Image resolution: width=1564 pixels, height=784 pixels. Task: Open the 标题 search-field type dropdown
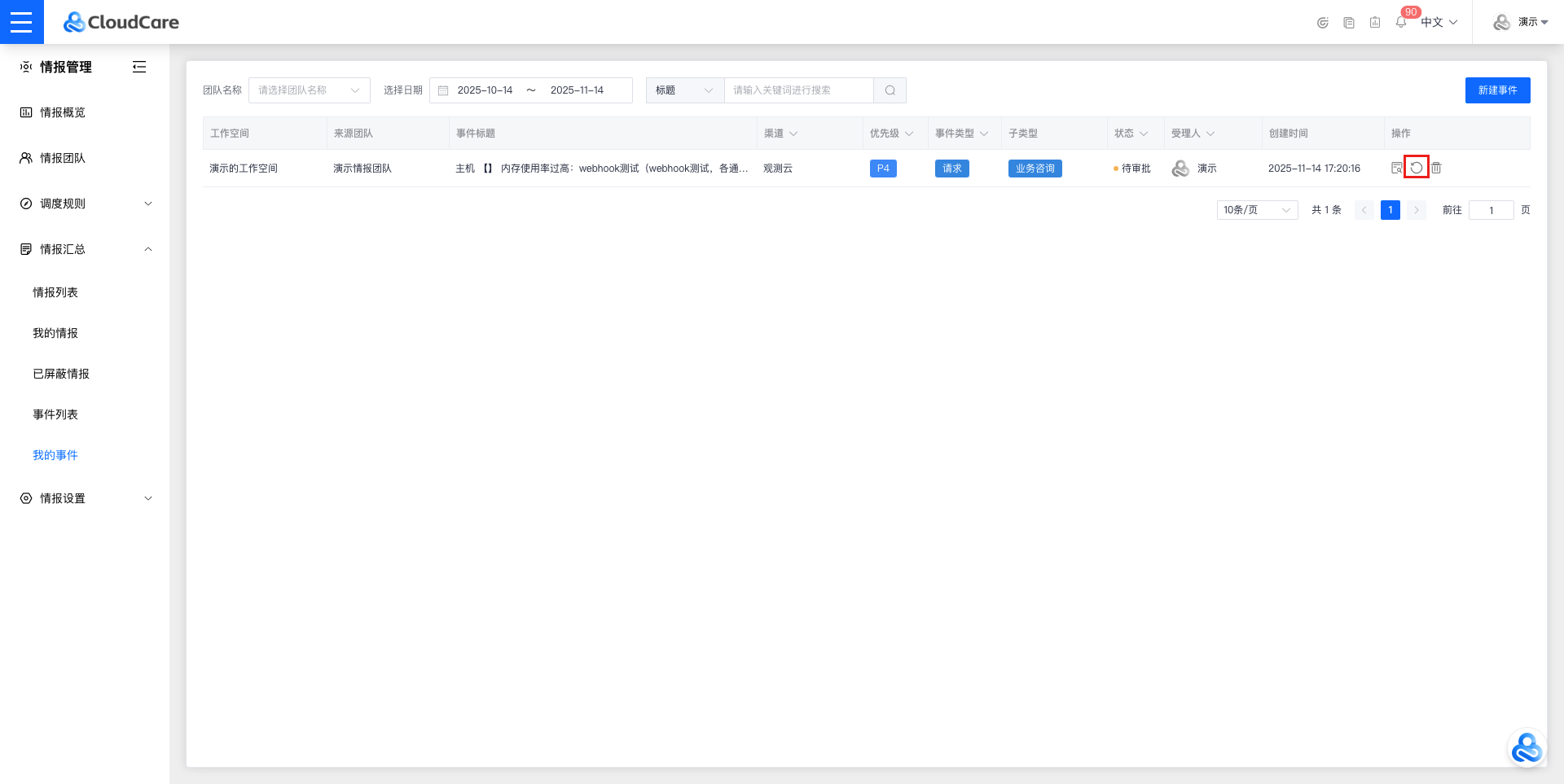tap(684, 90)
